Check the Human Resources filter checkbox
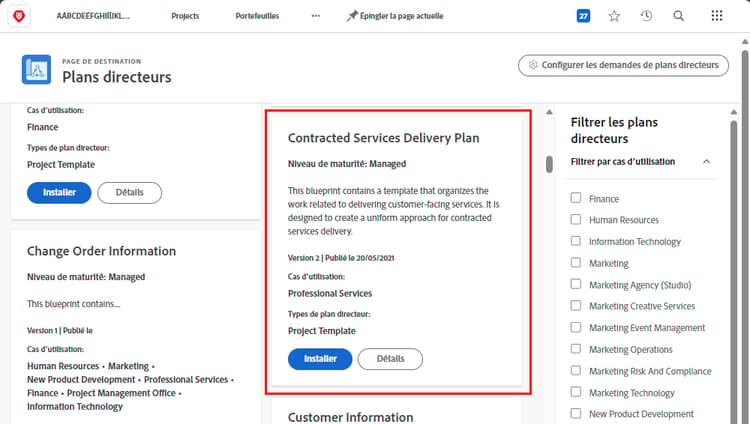Image resolution: width=750 pixels, height=424 pixels. [x=576, y=219]
